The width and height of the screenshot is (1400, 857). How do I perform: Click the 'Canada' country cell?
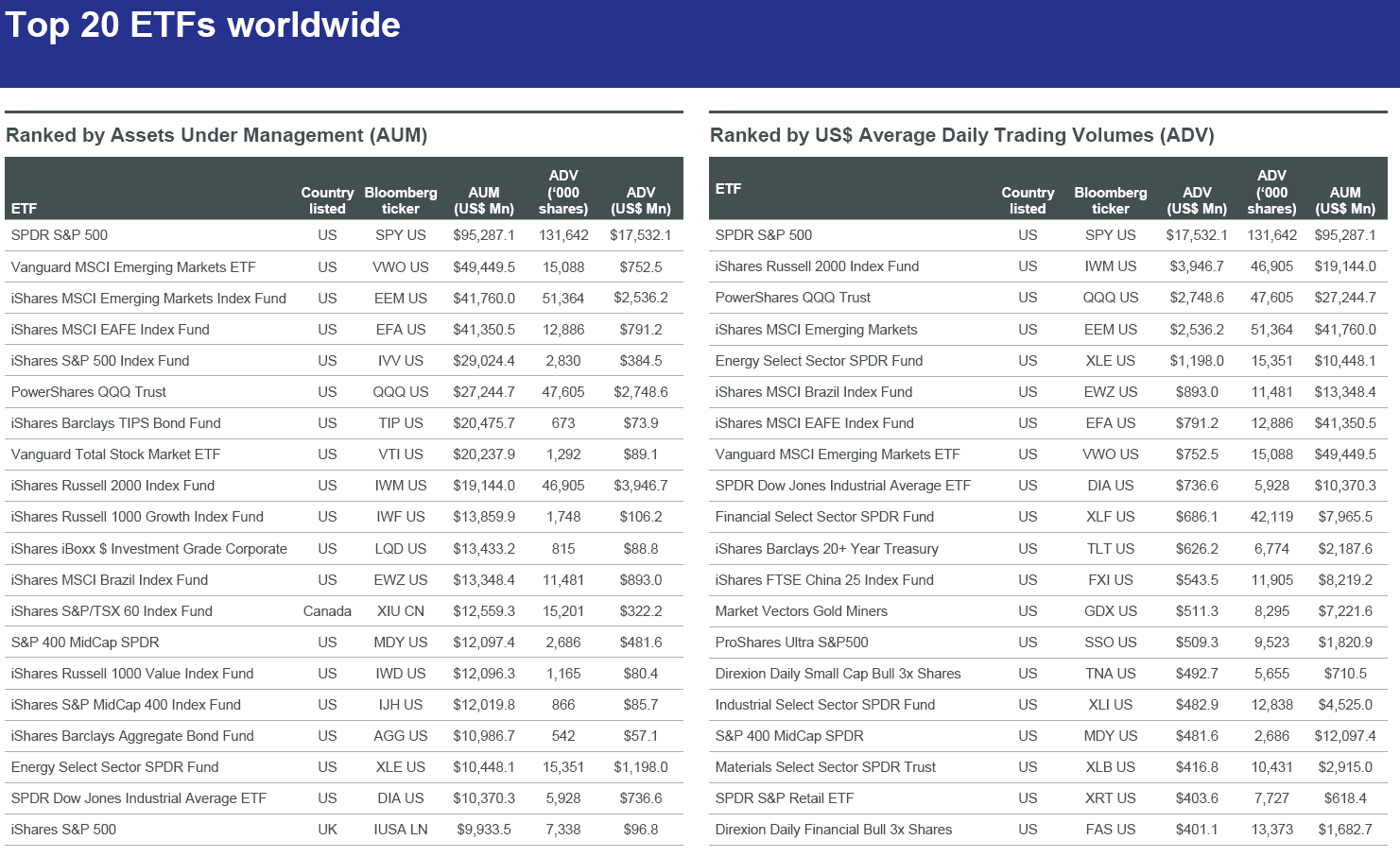click(327, 611)
